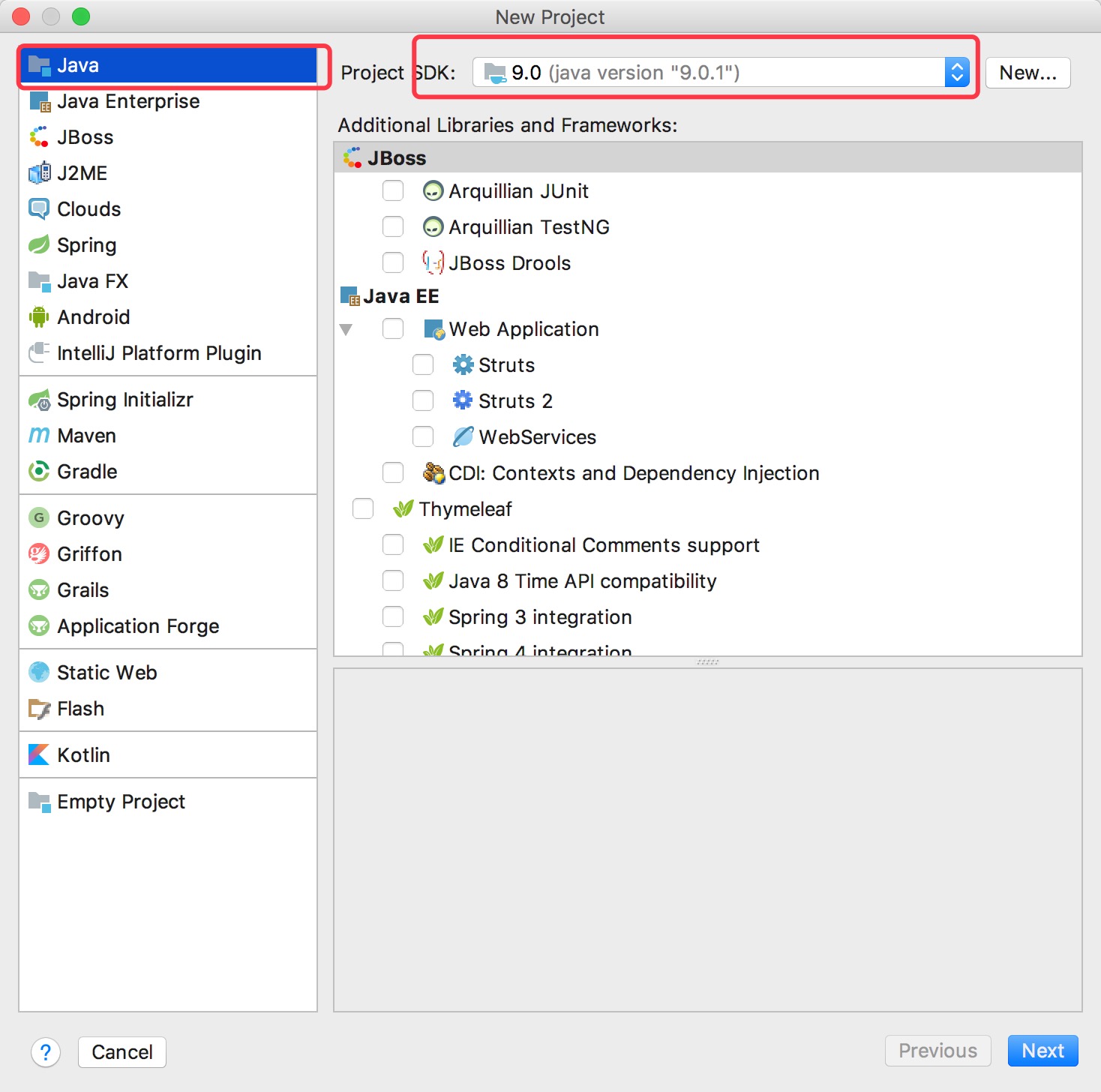Click the New... SDK button
This screenshot has width=1101, height=1092.
click(x=1027, y=73)
